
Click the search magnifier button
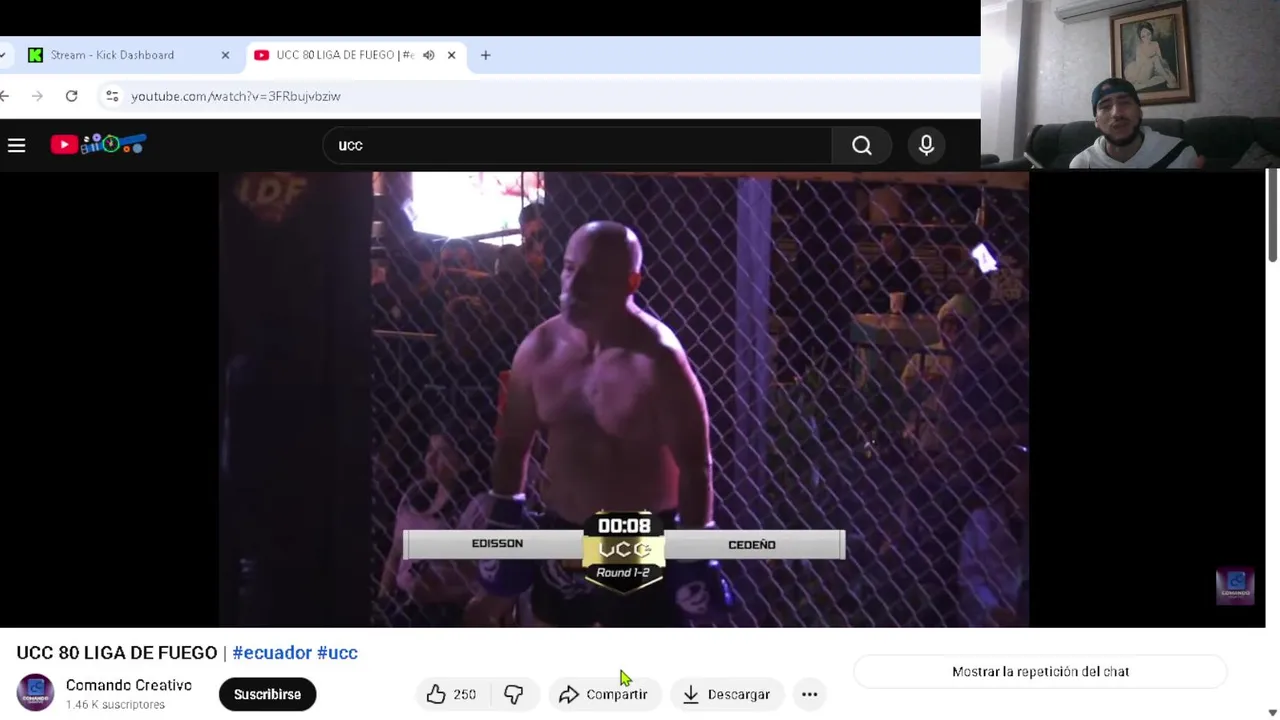[862, 146]
